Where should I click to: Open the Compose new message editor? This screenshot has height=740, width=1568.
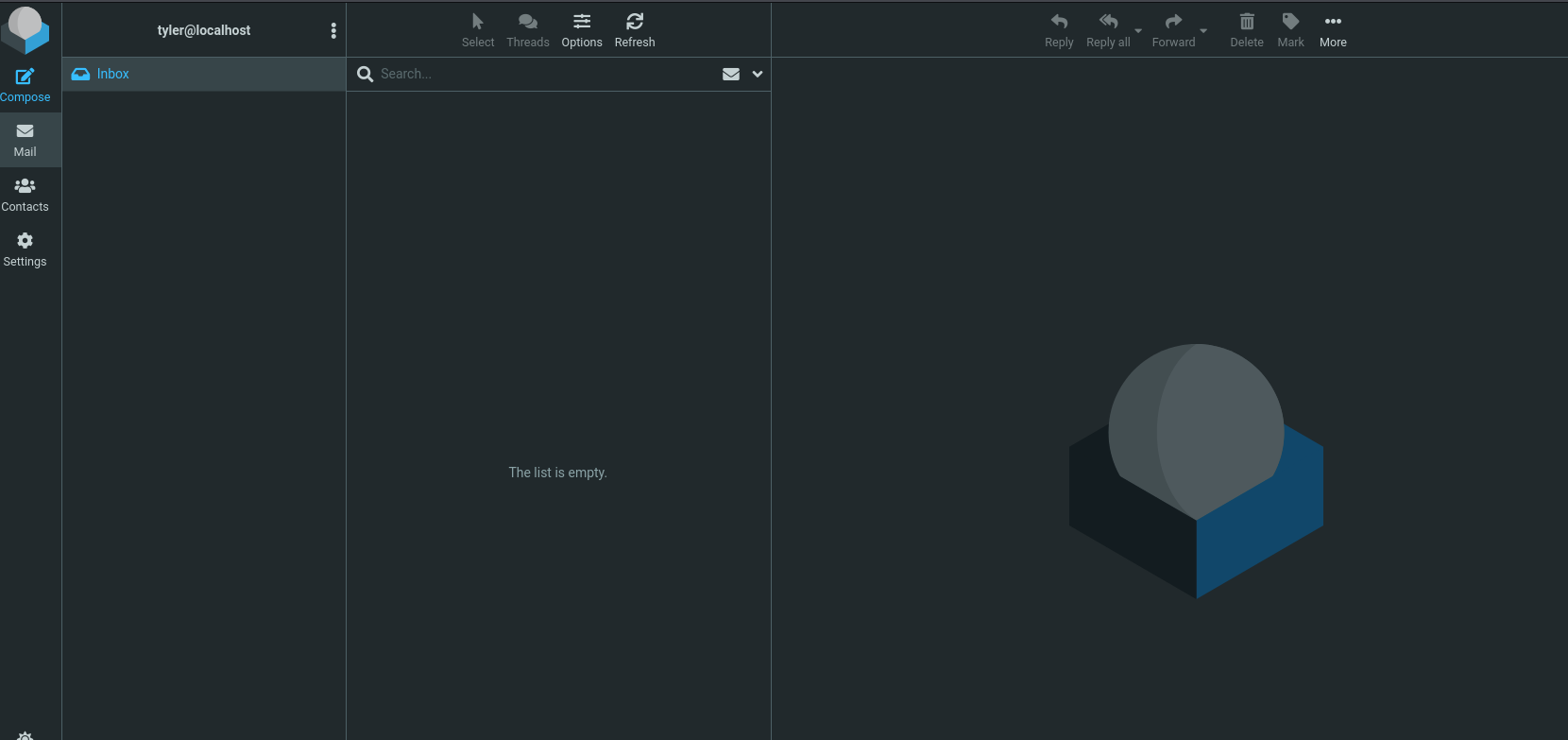pyautogui.click(x=26, y=84)
